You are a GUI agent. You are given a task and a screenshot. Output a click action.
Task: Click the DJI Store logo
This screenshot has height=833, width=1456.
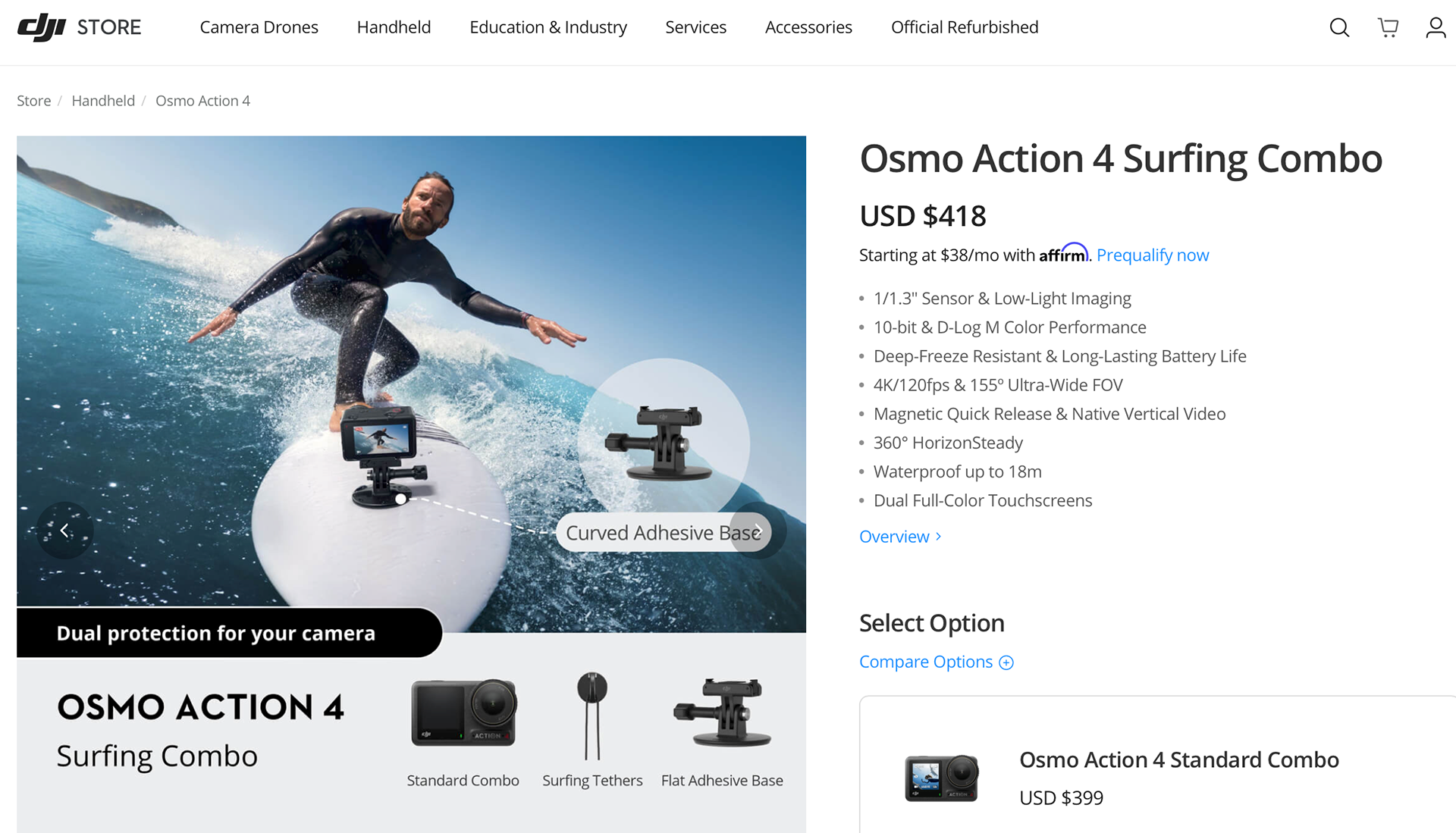point(79,27)
